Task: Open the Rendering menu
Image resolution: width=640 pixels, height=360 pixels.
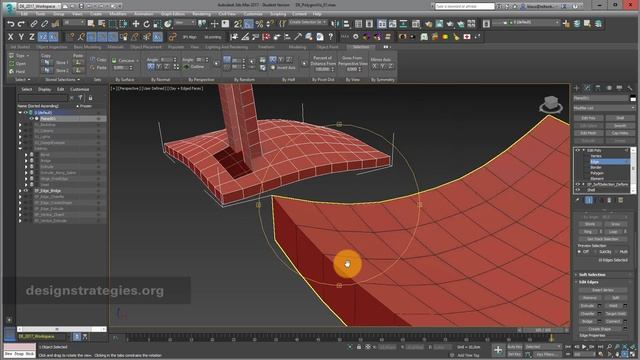Action: tap(201, 14)
